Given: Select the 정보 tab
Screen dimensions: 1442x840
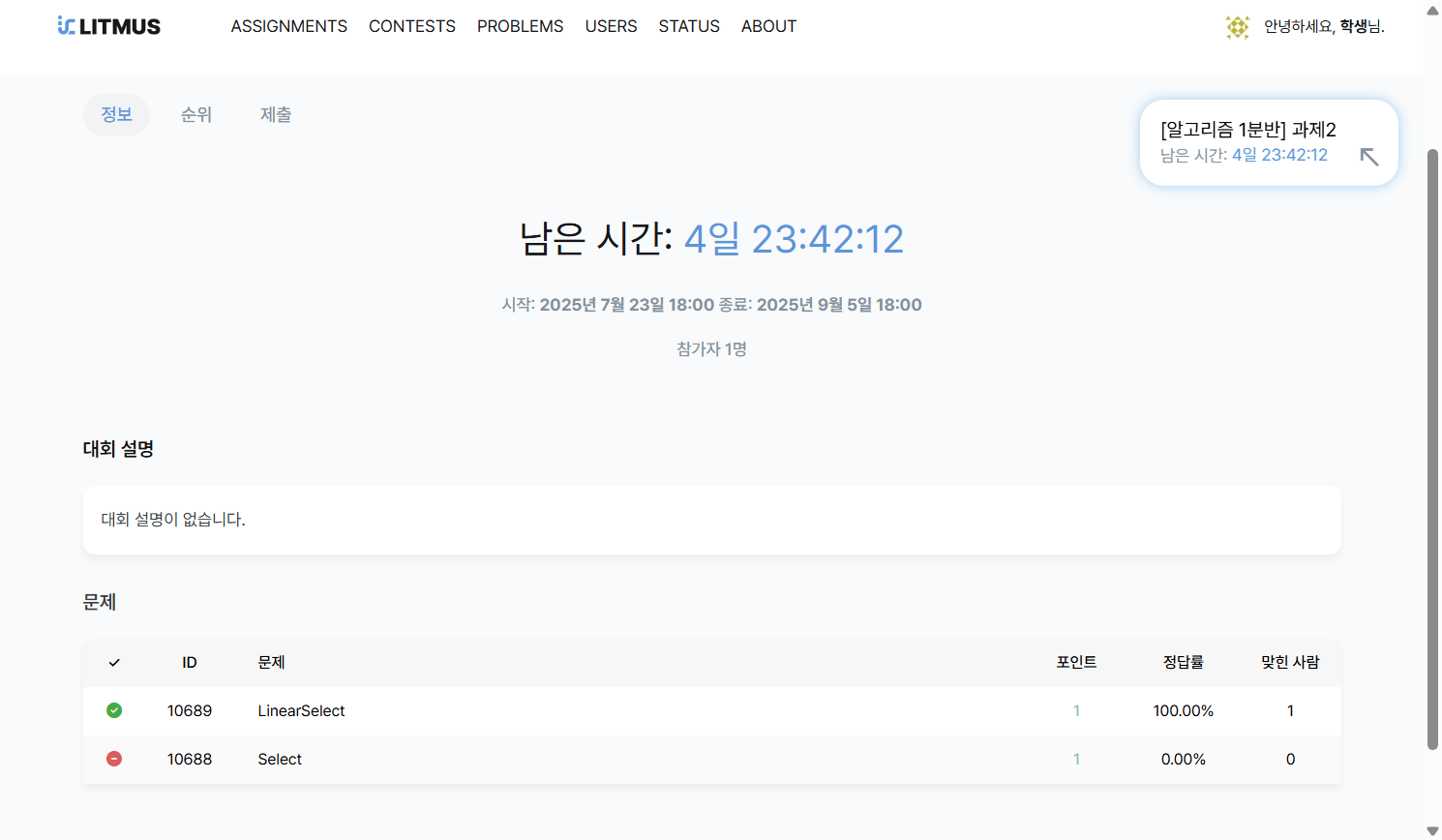Looking at the screenshot, I should pyautogui.click(x=116, y=114).
